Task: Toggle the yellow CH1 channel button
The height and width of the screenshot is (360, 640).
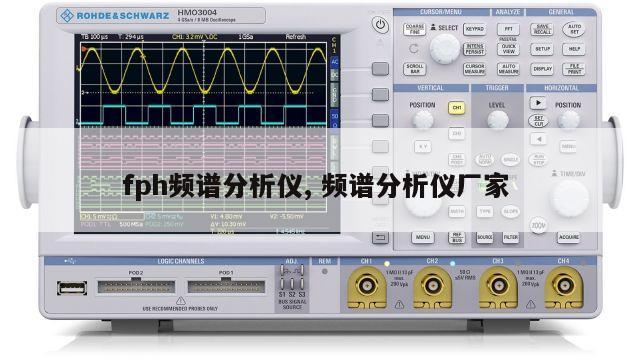Action: (x=456, y=108)
